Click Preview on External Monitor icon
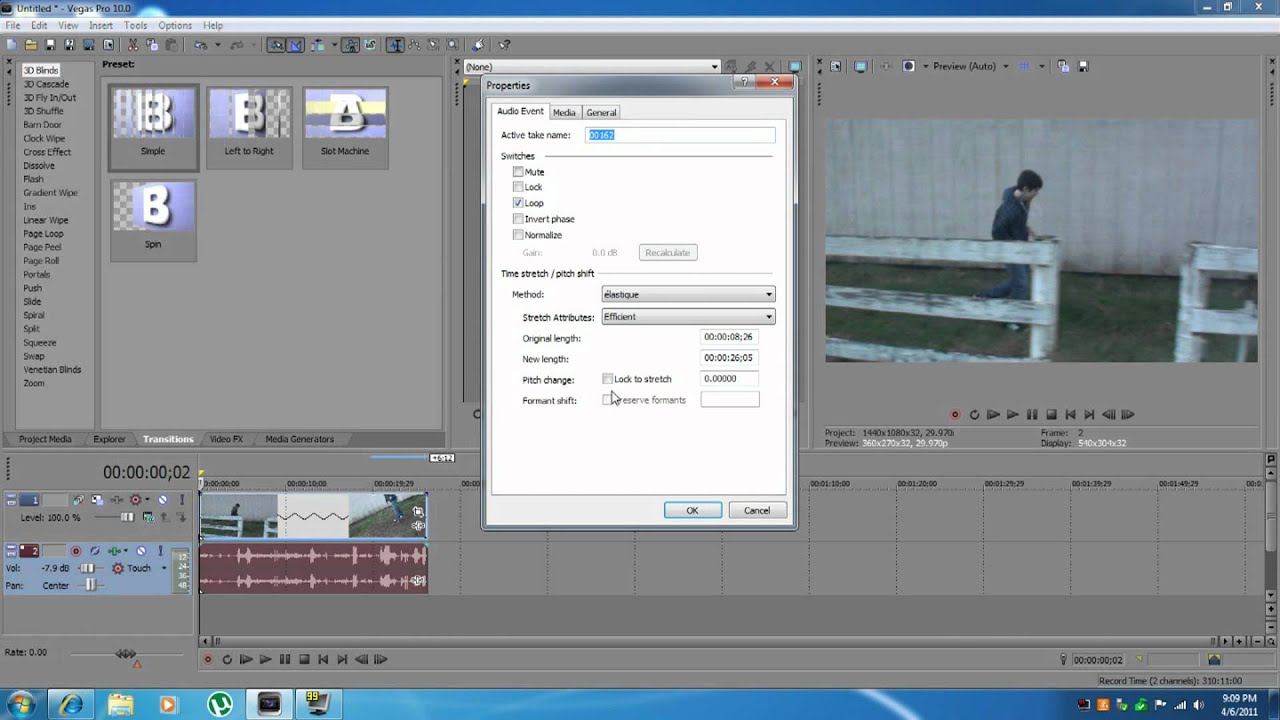 (861, 66)
